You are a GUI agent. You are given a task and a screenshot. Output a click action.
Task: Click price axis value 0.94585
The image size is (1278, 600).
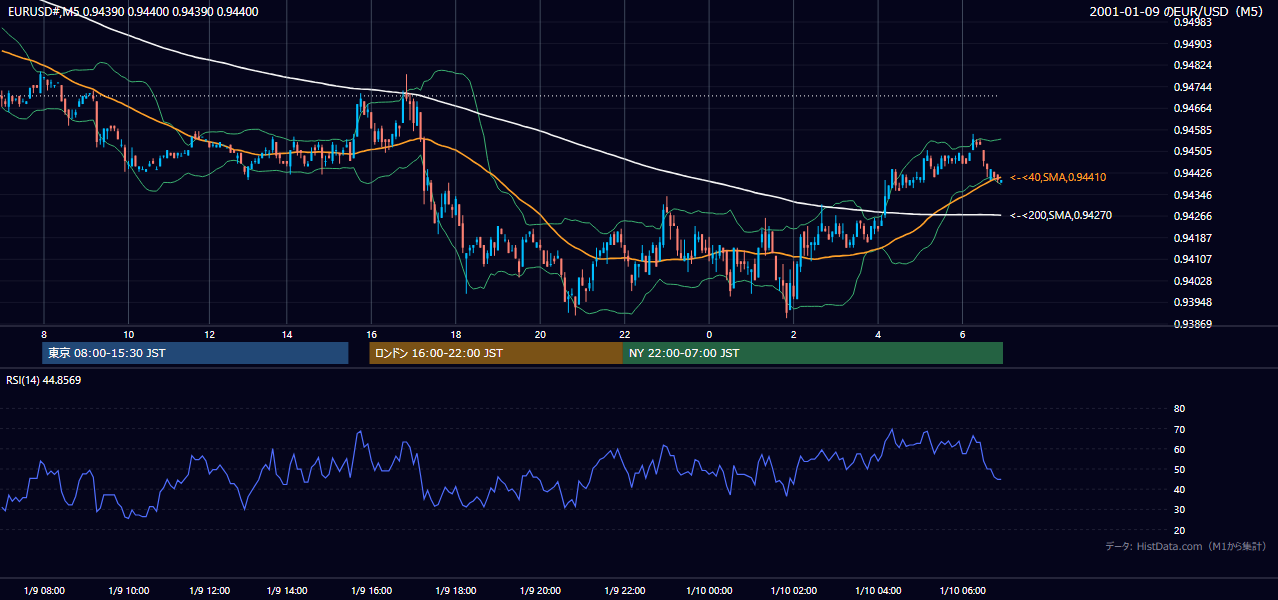click(1192, 130)
